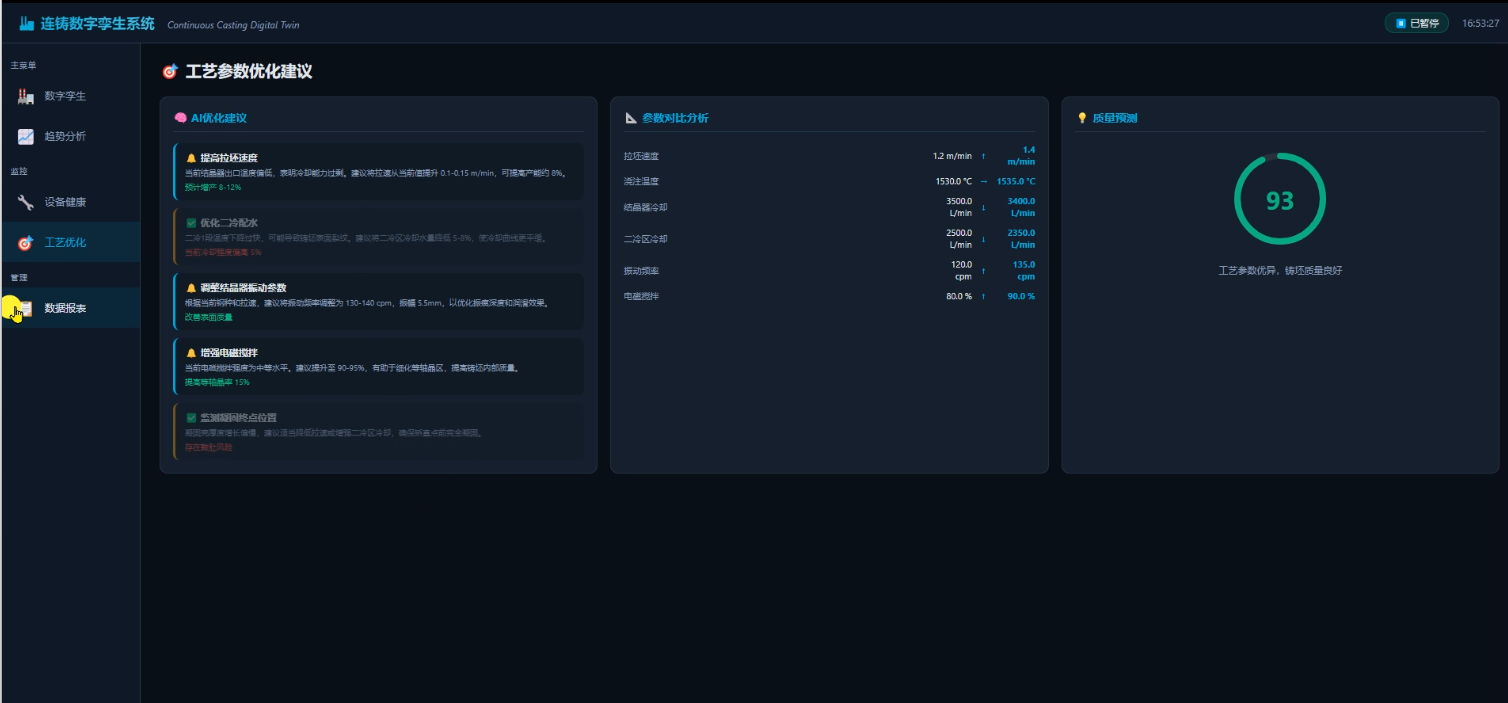The width and height of the screenshot is (1508, 703).
Task: Click the stop icon in 已暂停 button
Action: [x=1401, y=23]
